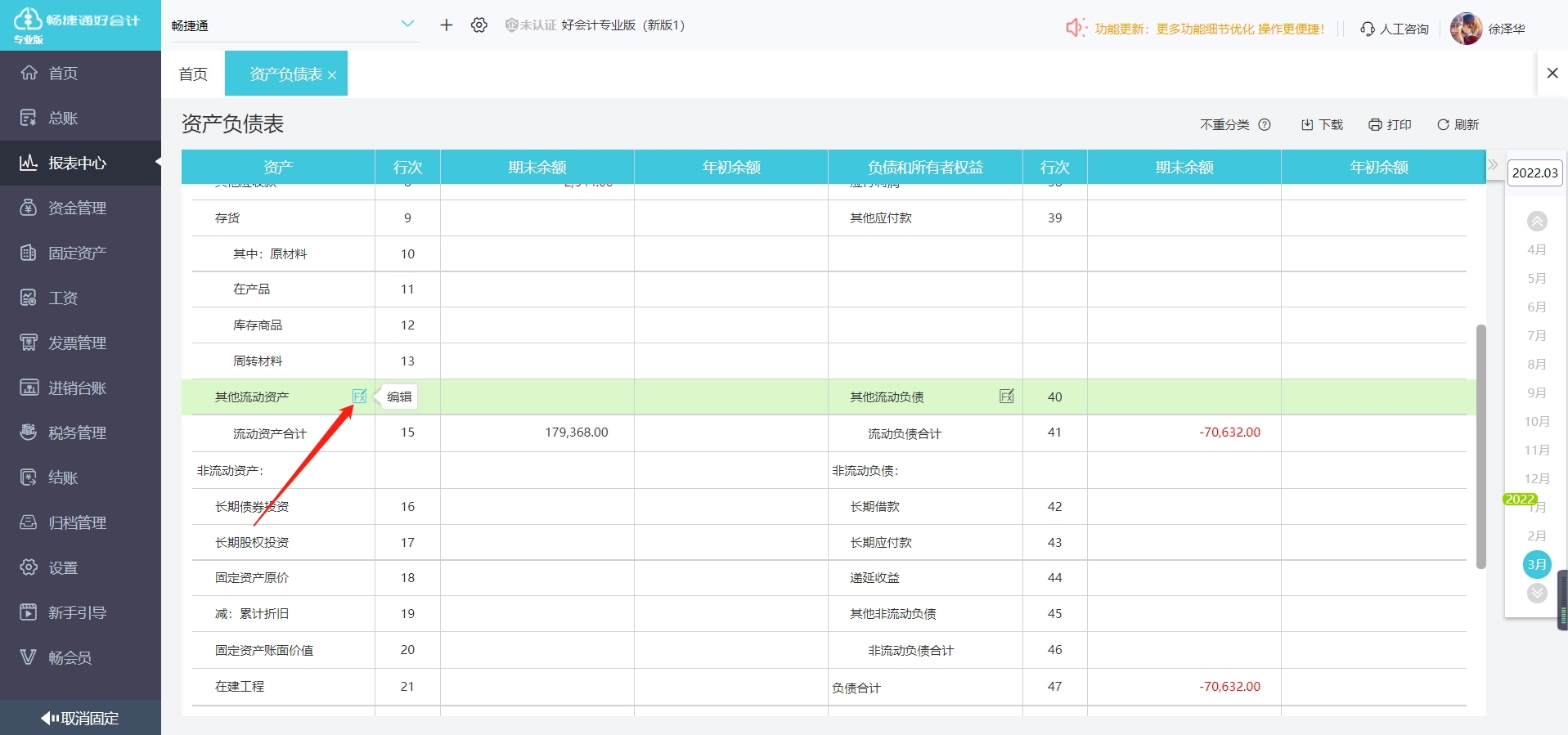Select 4月 in the month list
The image size is (1568, 735).
click(x=1537, y=249)
